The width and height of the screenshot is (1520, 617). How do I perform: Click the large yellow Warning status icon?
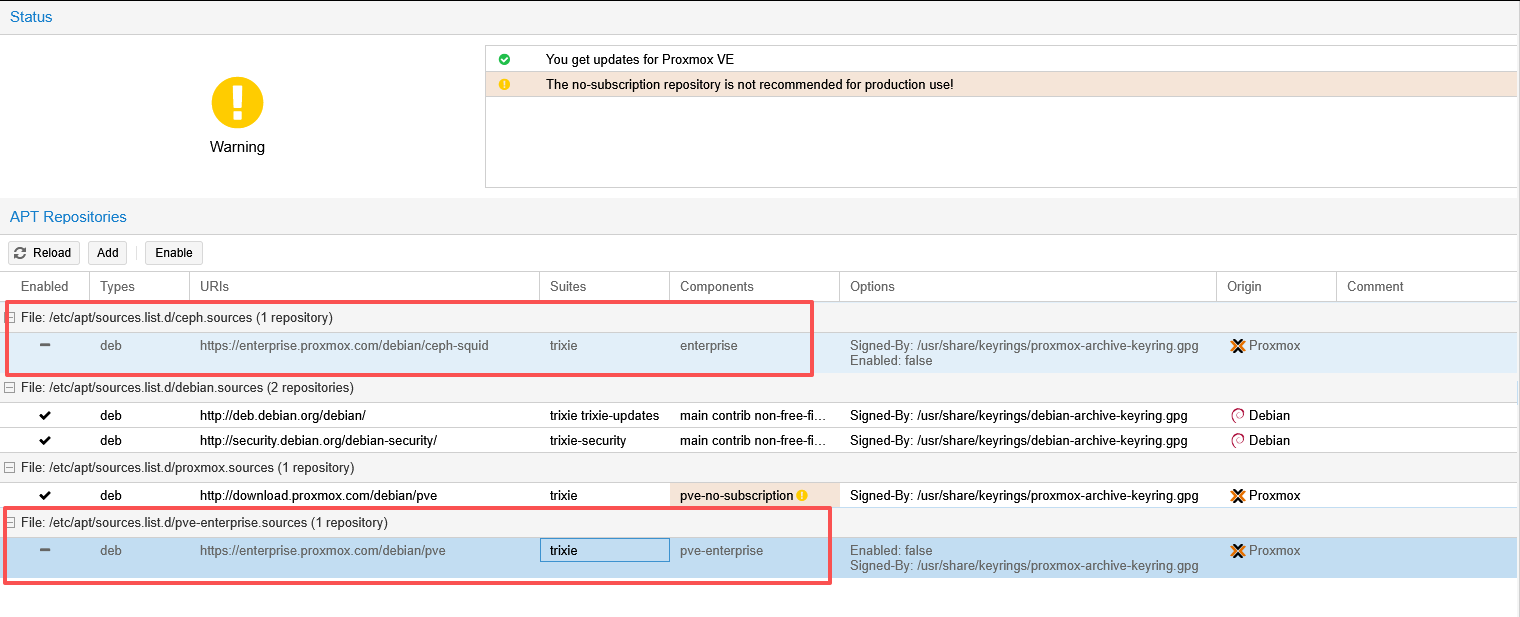(x=237, y=103)
